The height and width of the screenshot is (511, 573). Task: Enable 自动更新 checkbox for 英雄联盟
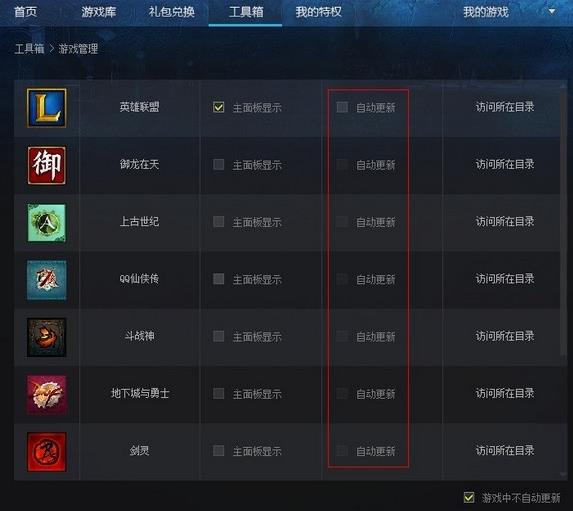tap(342, 107)
